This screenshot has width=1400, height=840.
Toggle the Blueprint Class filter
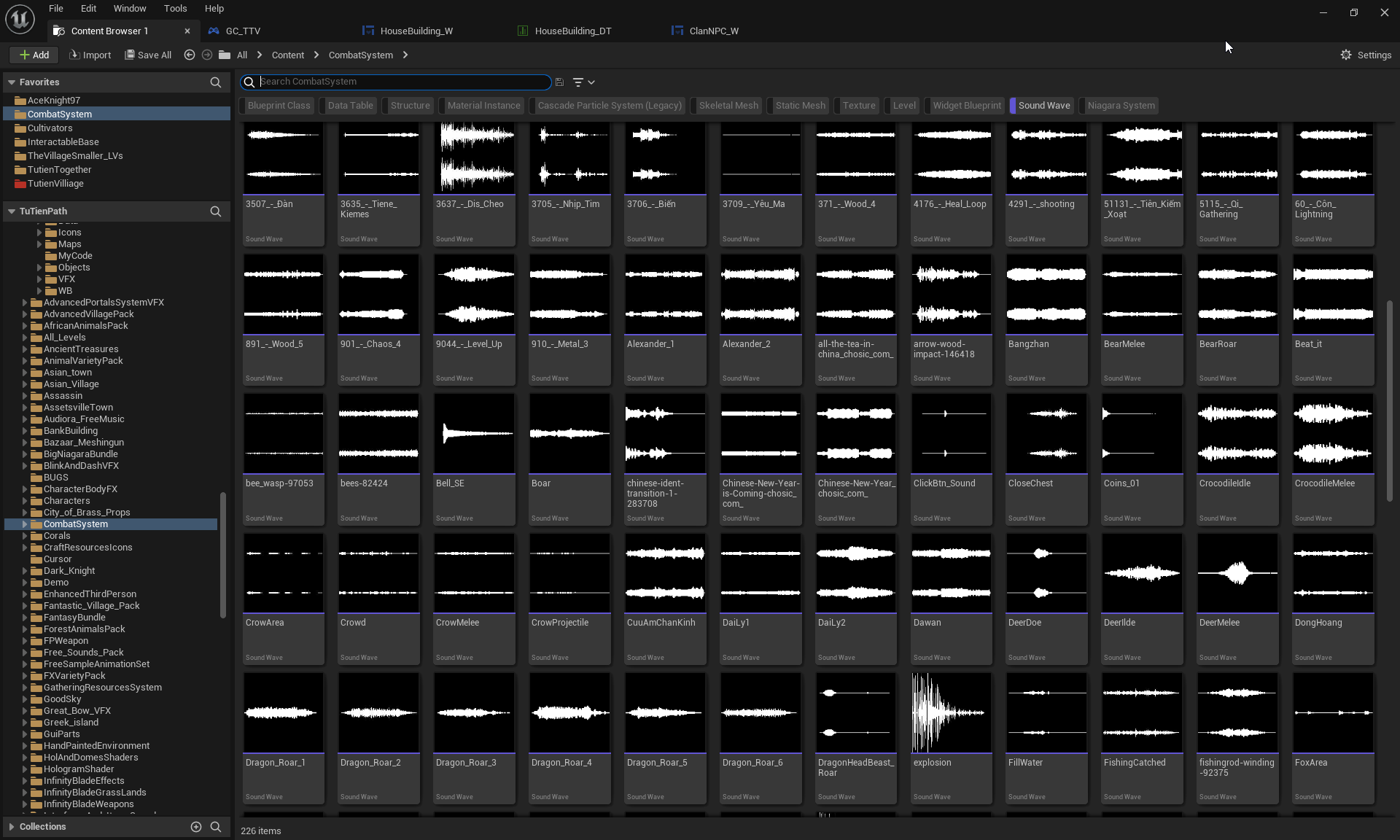click(x=279, y=106)
